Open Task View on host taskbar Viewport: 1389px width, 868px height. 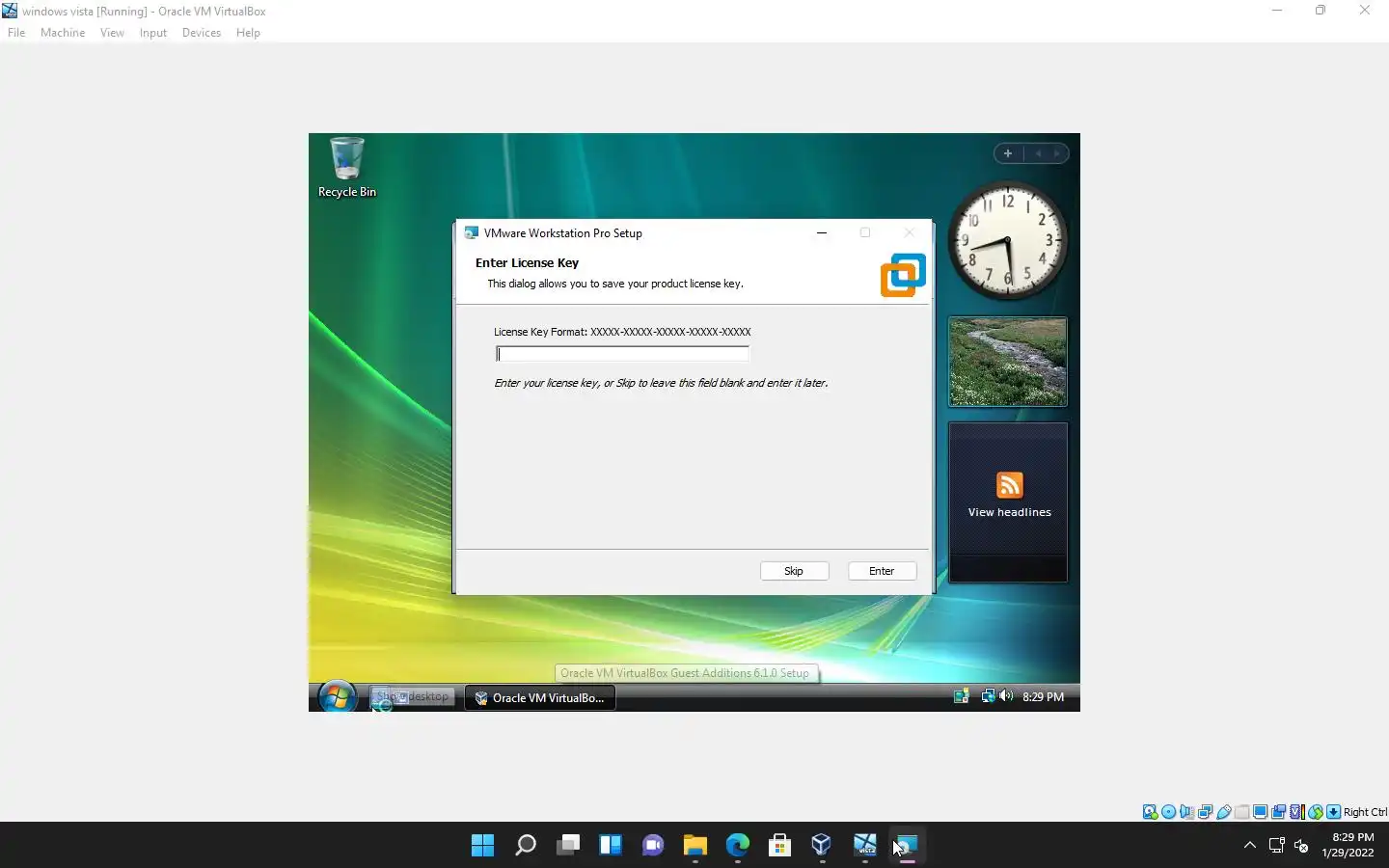(568, 846)
